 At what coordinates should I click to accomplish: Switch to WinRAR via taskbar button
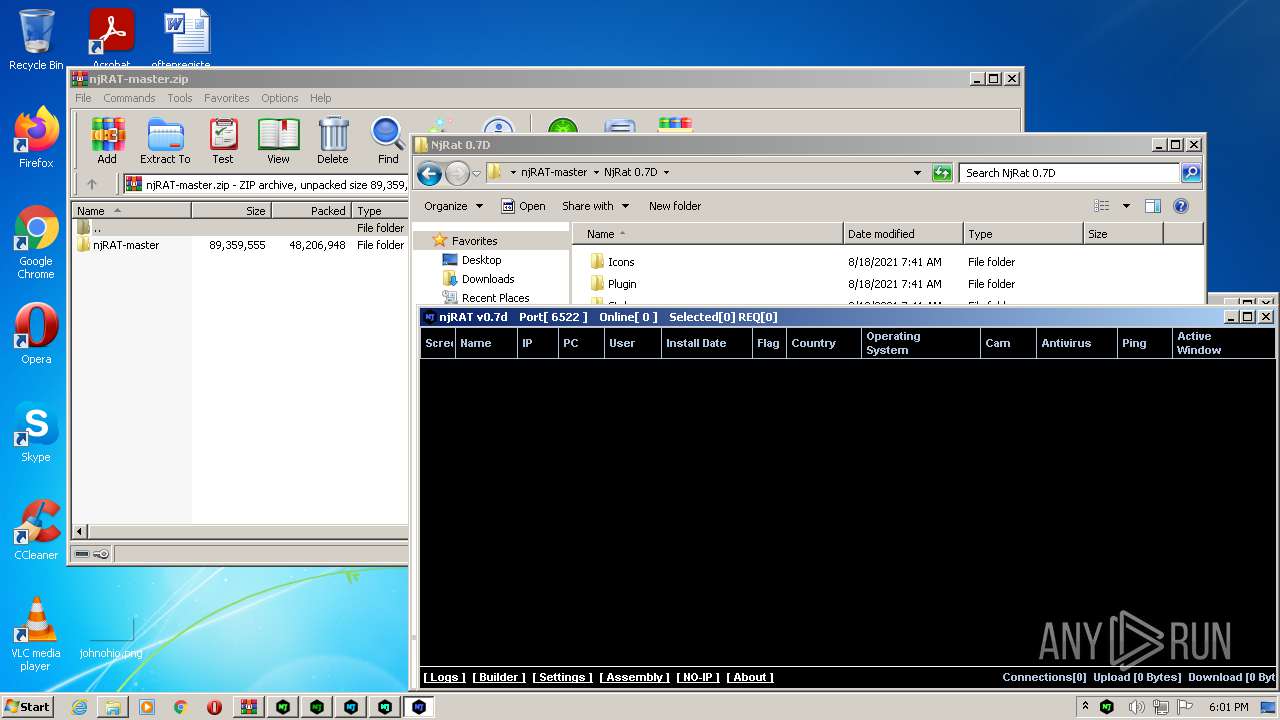[248, 707]
